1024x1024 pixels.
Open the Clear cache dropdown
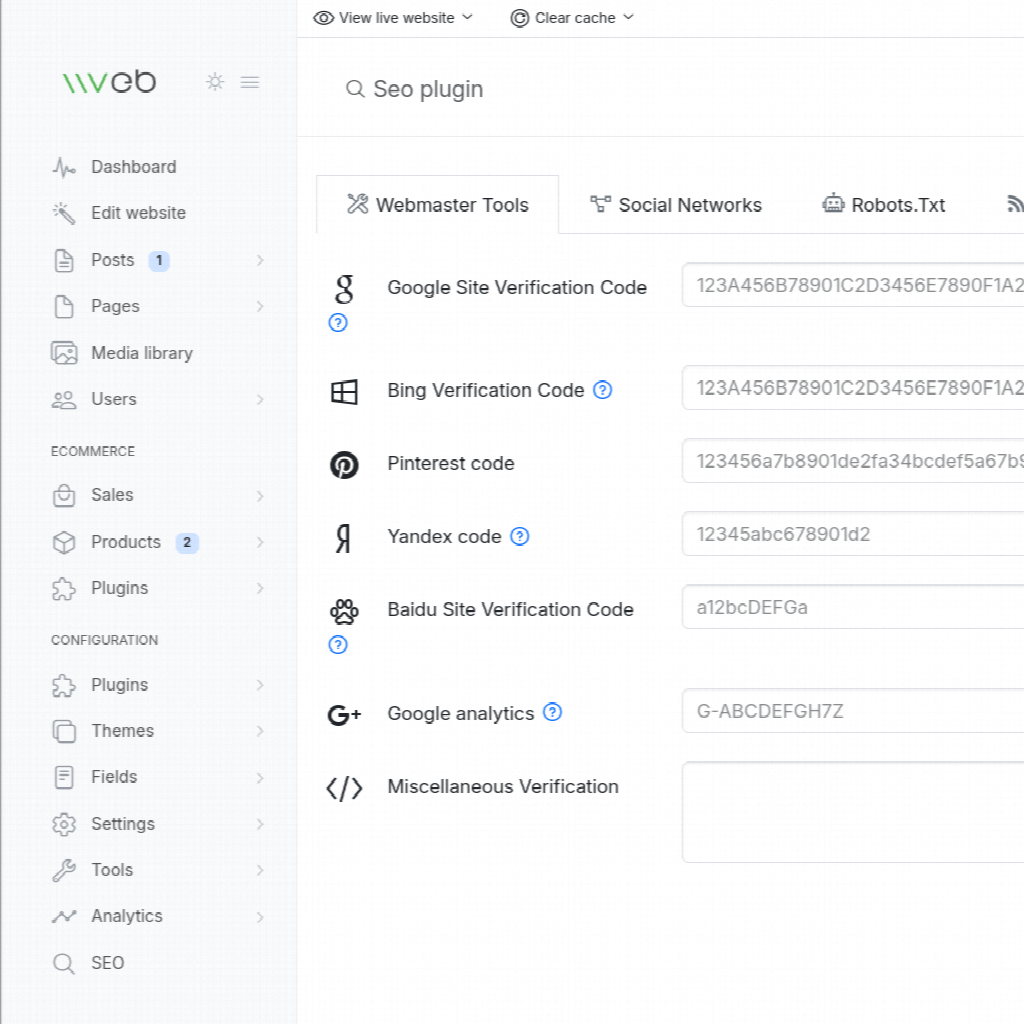point(572,18)
